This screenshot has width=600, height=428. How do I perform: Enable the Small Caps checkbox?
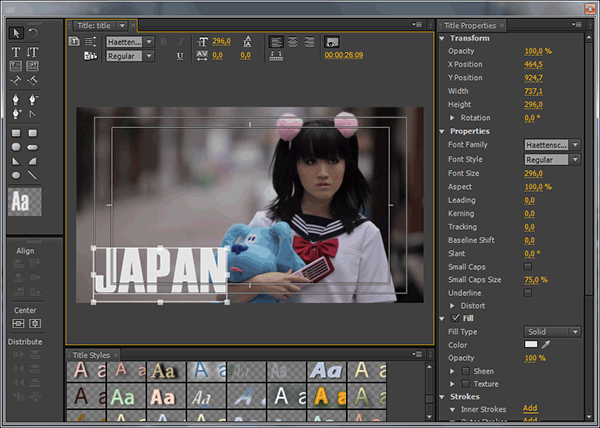[528, 267]
